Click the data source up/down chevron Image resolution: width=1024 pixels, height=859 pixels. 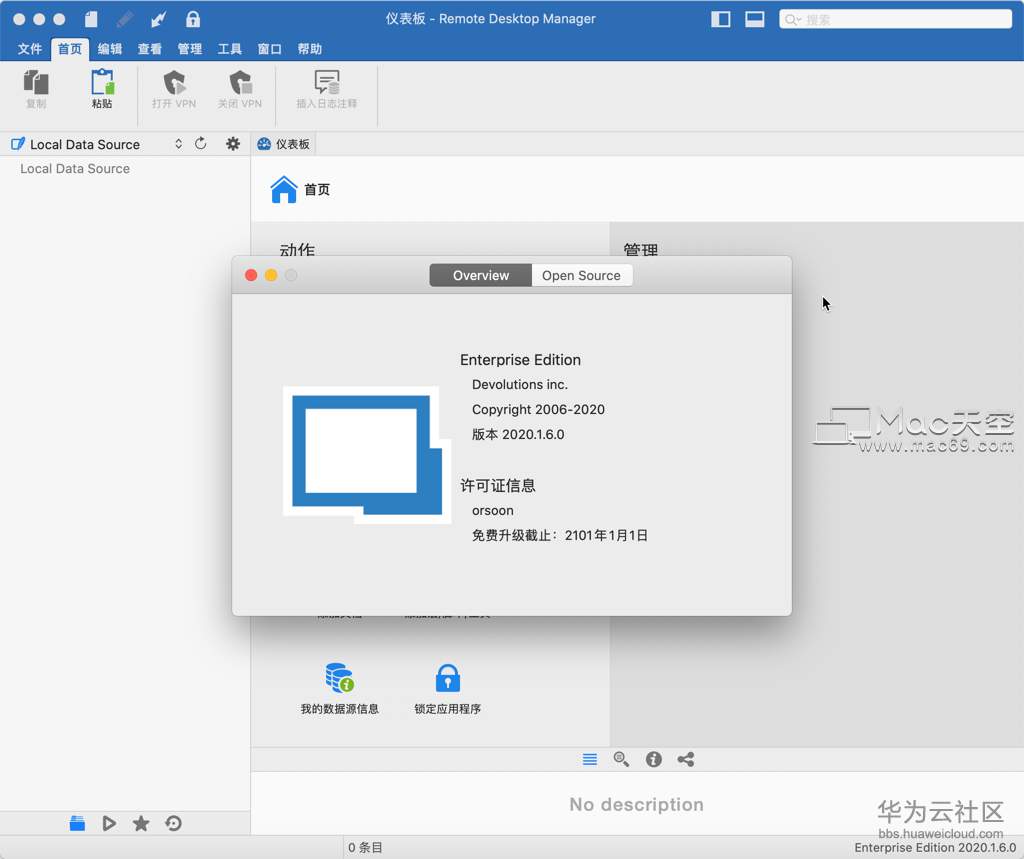[178, 144]
